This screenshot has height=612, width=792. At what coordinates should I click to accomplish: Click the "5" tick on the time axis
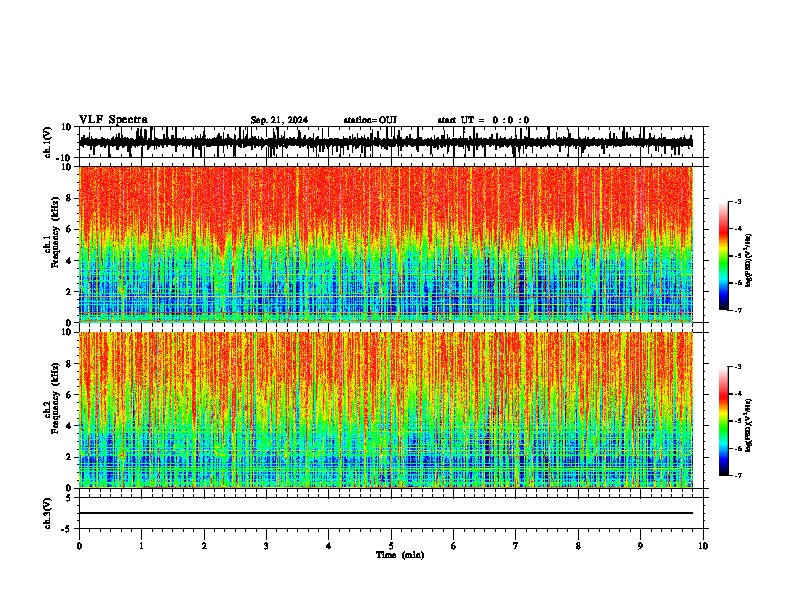(391, 546)
